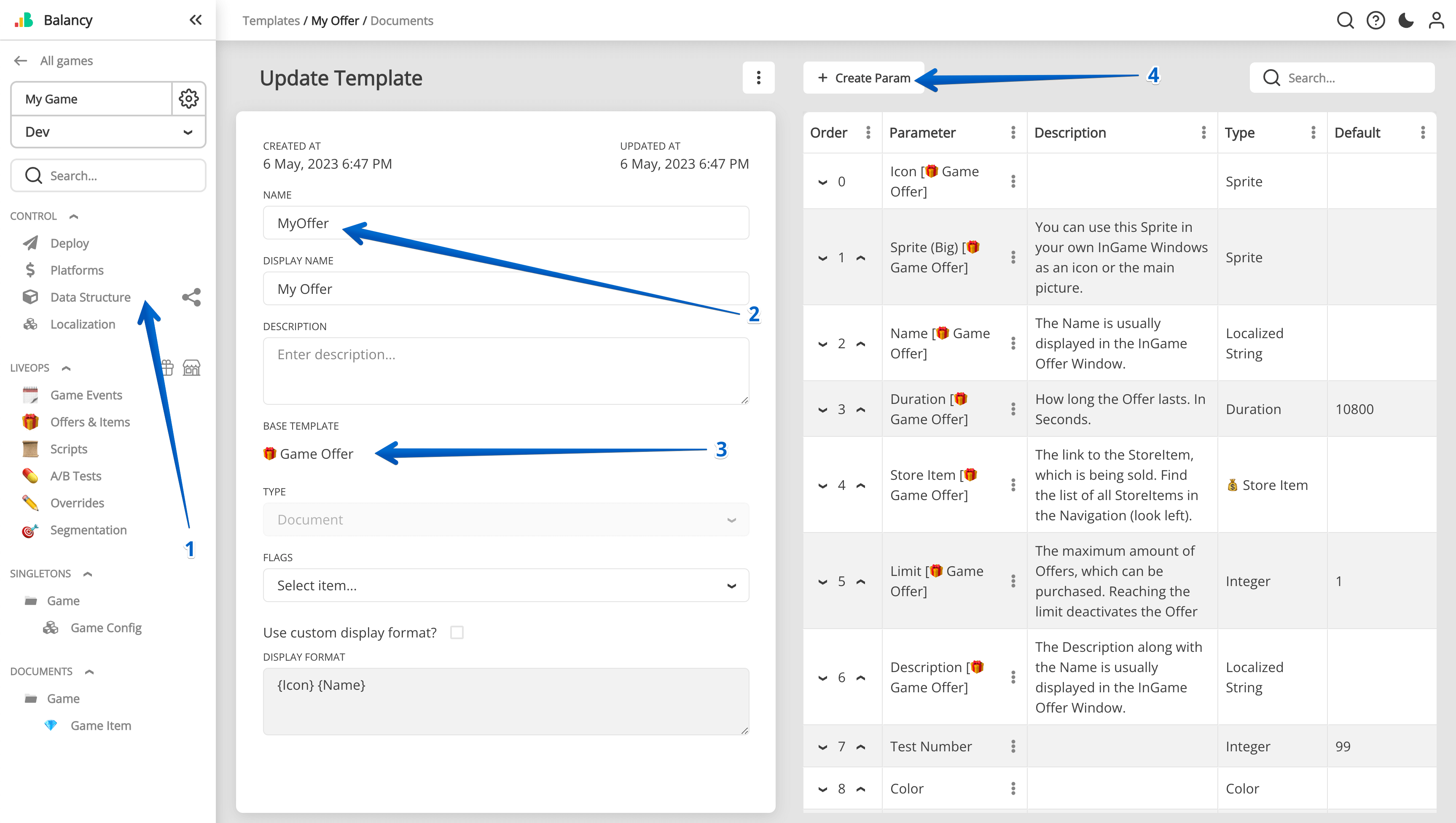Open My Game settings gear
The height and width of the screenshot is (823, 1456).
188,99
